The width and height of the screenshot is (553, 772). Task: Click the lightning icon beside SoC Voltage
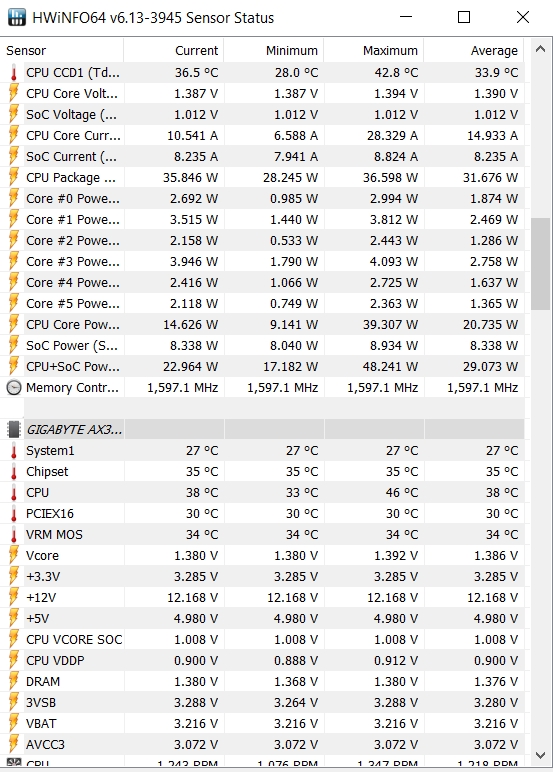pos(14,115)
